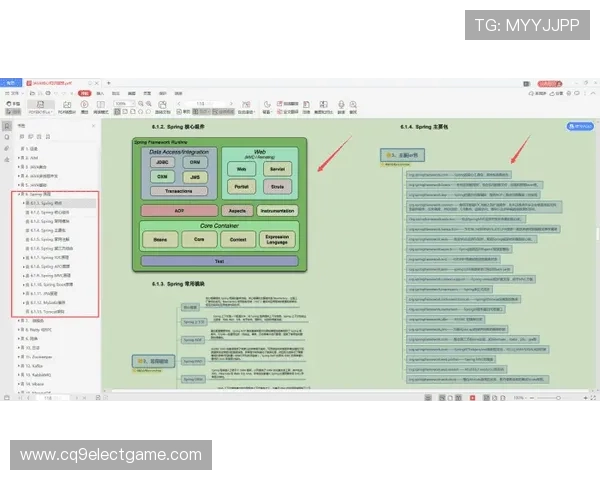Click the print icon in quick access bar
The width and height of the screenshot is (600, 480).
[48, 93]
